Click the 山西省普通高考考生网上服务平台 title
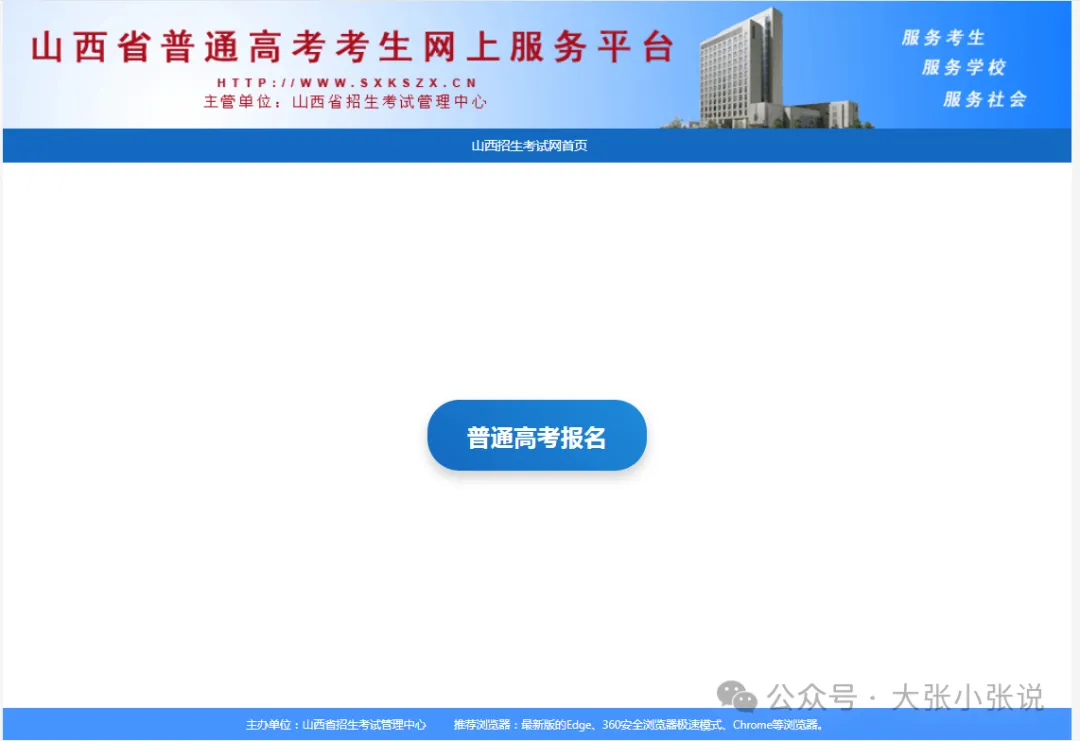This screenshot has height=741, width=1080. click(352, 47)
